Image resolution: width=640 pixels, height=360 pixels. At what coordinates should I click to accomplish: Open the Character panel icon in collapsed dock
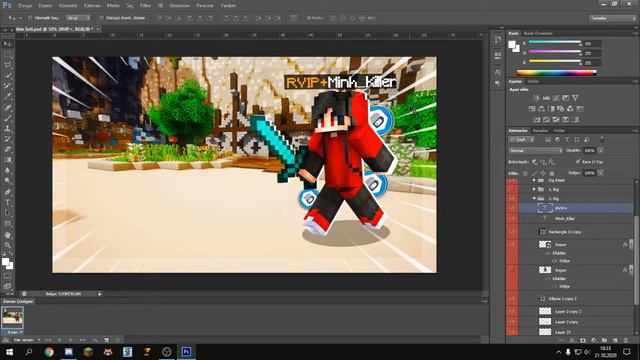pos(498,72)
